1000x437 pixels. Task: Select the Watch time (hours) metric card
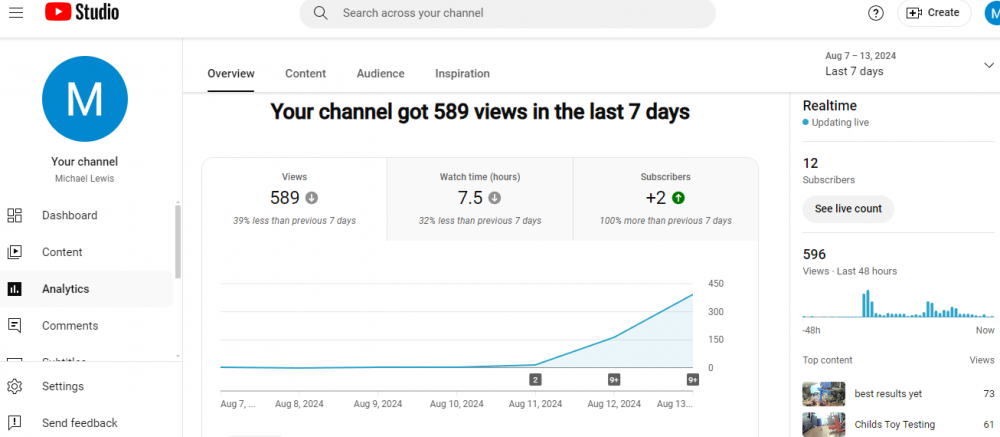(x=479, y=198)
